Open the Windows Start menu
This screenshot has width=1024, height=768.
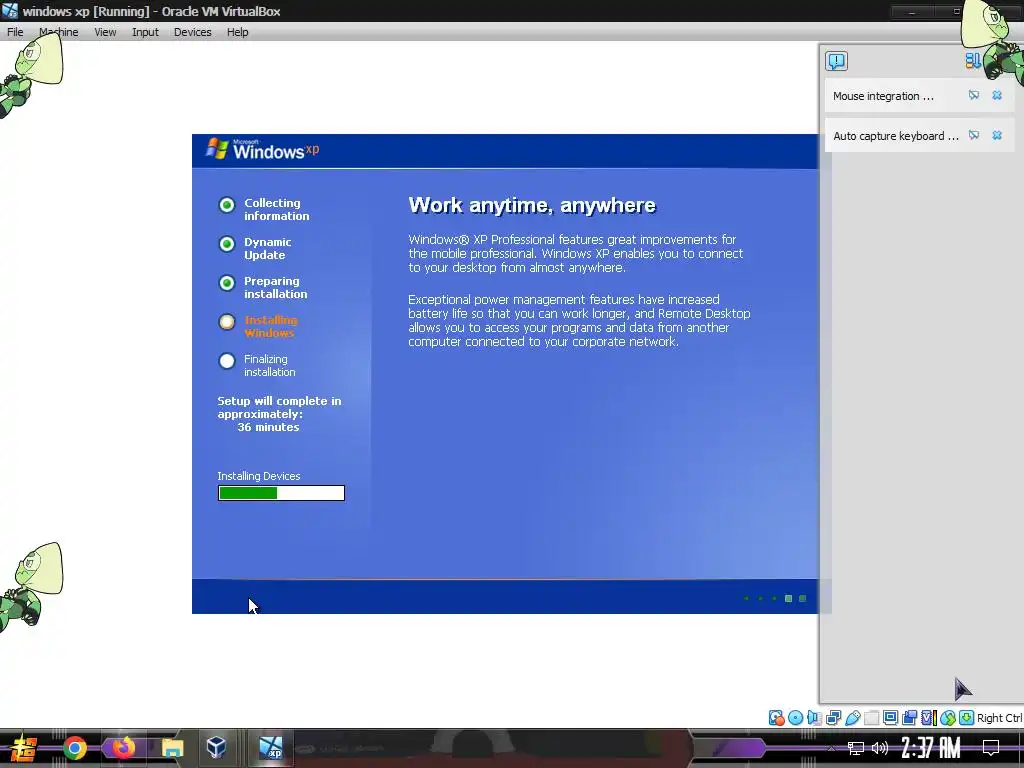(x=24, y=748)
